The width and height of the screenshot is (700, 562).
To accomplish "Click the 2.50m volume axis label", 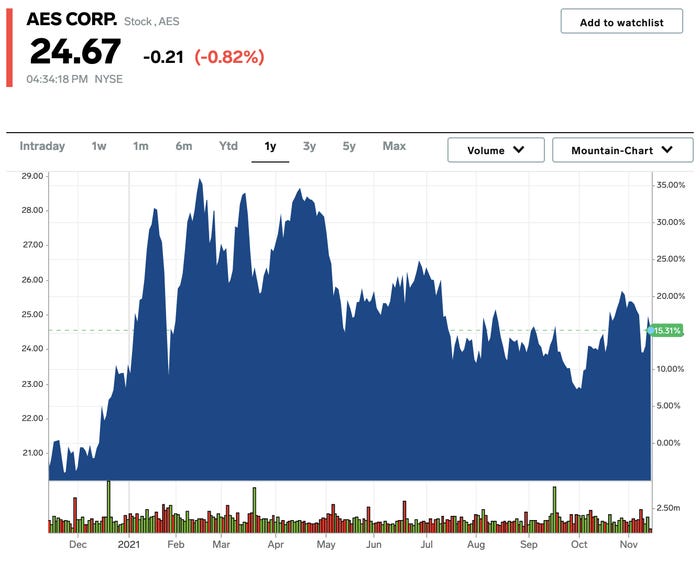I will 668,508.
